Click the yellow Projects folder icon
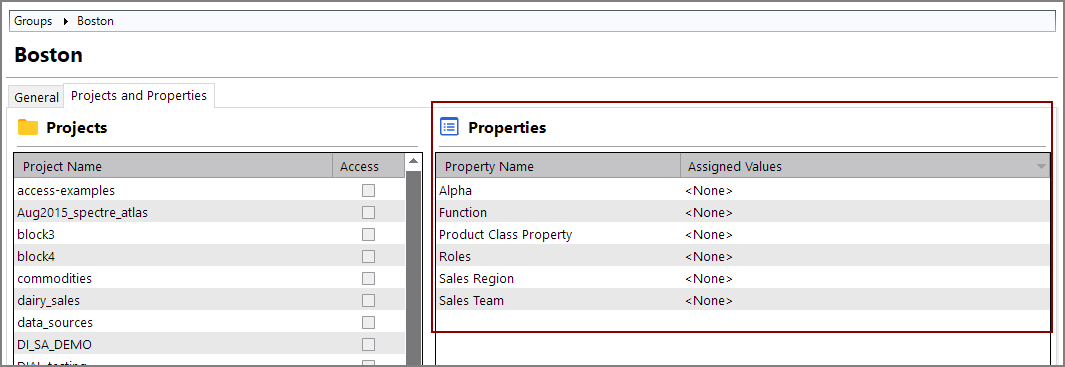The image size is (1065, 367). pyautogui.click(x=28, y=127)
